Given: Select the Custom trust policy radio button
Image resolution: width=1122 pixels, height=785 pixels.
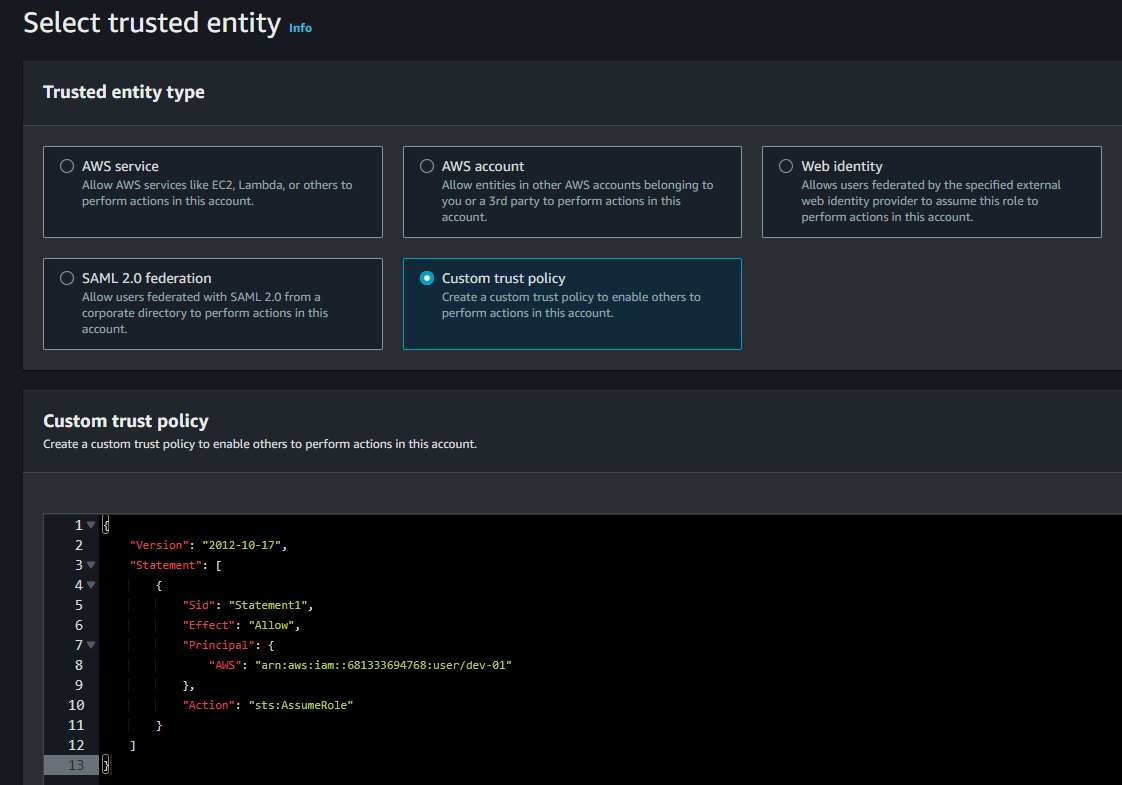Looking at the screenshot, I should point(427,278).
